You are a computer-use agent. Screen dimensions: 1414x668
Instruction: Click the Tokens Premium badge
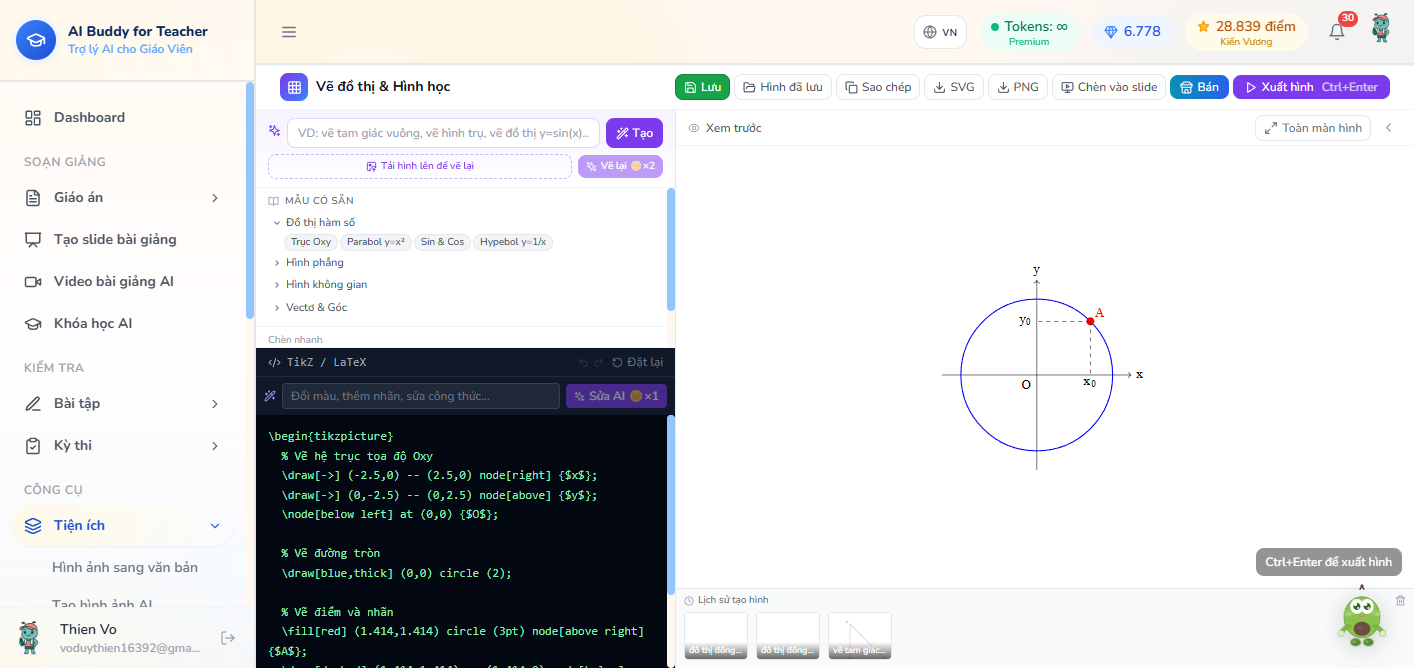tap(1029, 32)
